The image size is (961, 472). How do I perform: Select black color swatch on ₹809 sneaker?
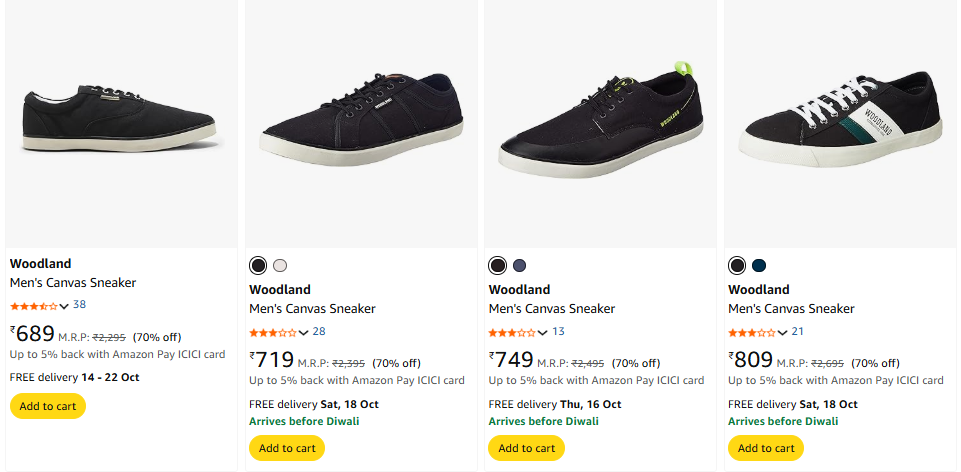click(737, 265)
